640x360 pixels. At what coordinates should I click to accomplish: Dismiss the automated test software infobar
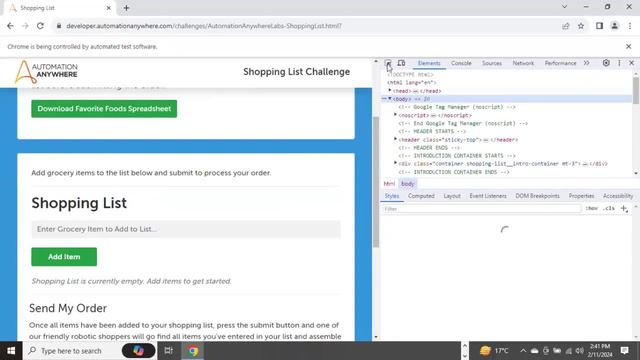[629, 47]
